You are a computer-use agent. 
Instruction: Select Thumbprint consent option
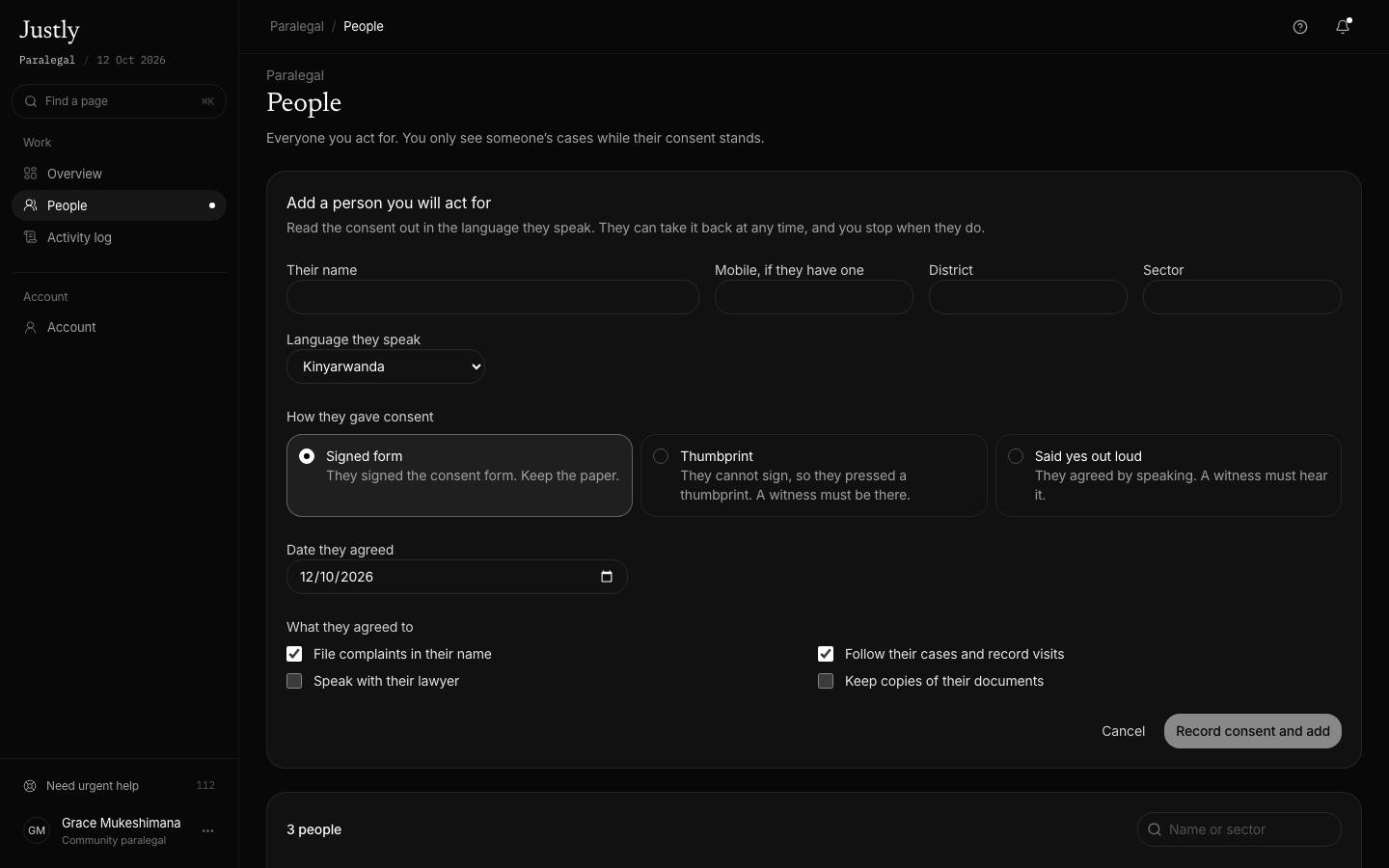pos(814,475)
